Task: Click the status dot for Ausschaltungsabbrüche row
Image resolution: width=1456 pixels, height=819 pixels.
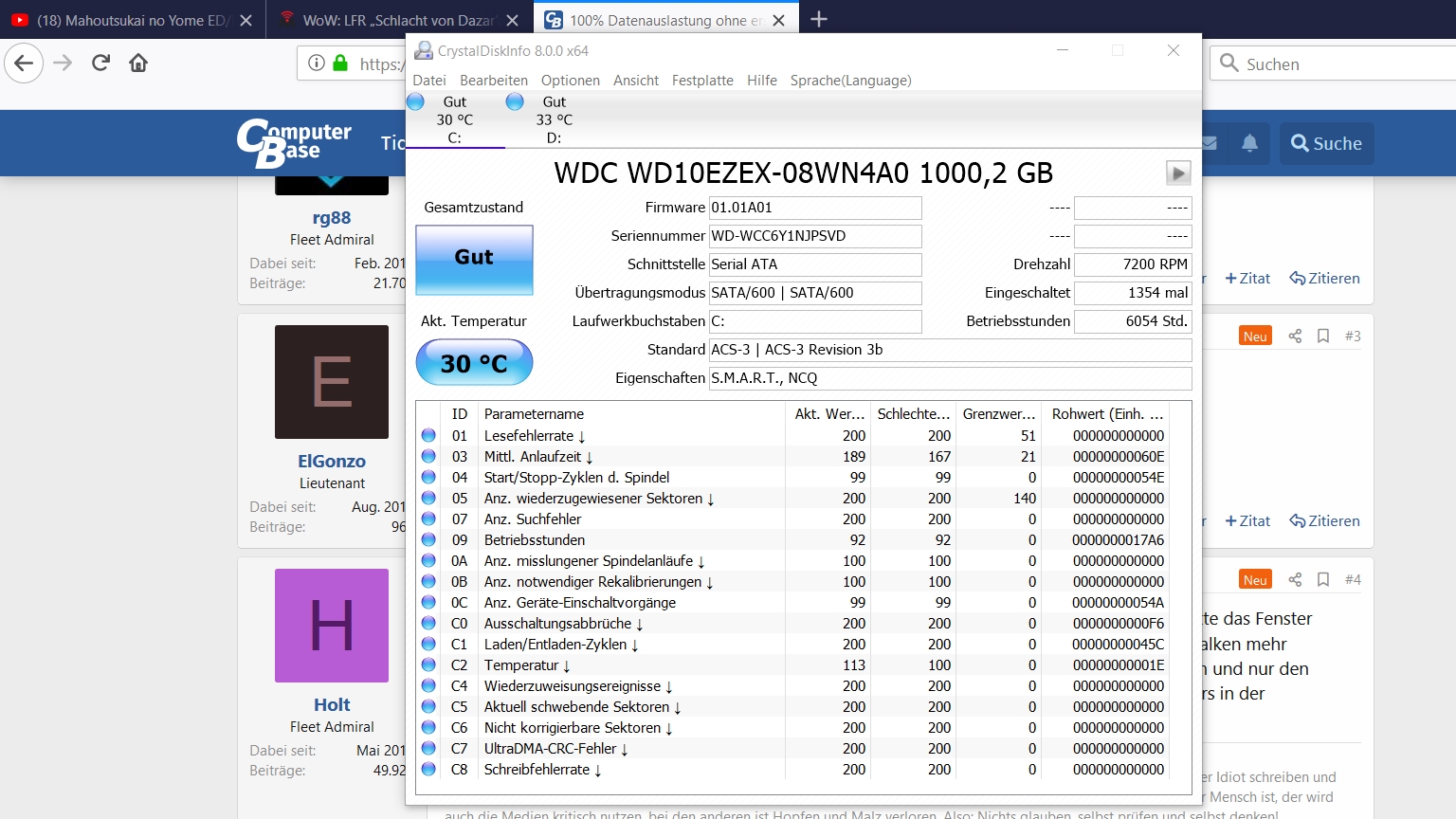Action: click(428, 623)
